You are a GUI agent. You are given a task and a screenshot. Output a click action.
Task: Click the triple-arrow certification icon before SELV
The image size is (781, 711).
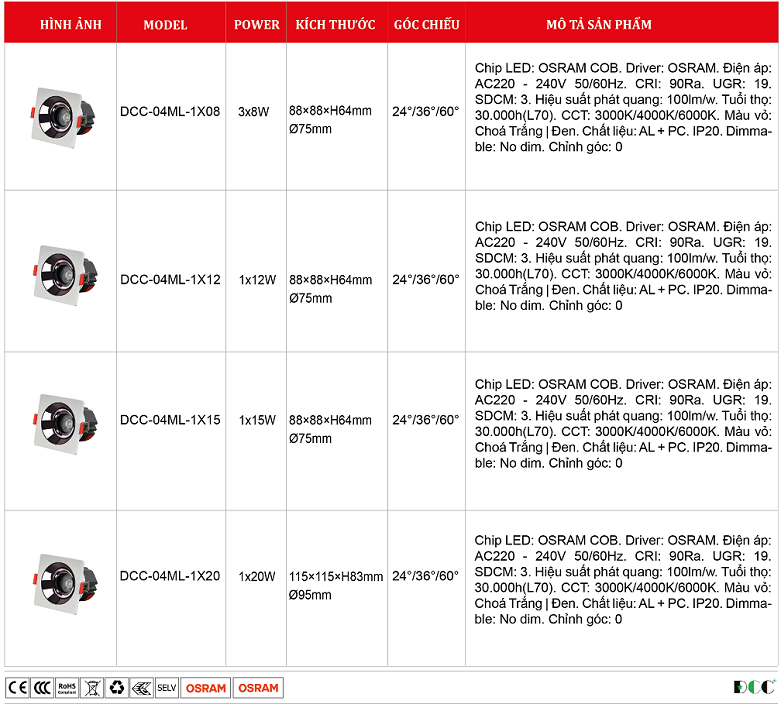tap(142, 688)
